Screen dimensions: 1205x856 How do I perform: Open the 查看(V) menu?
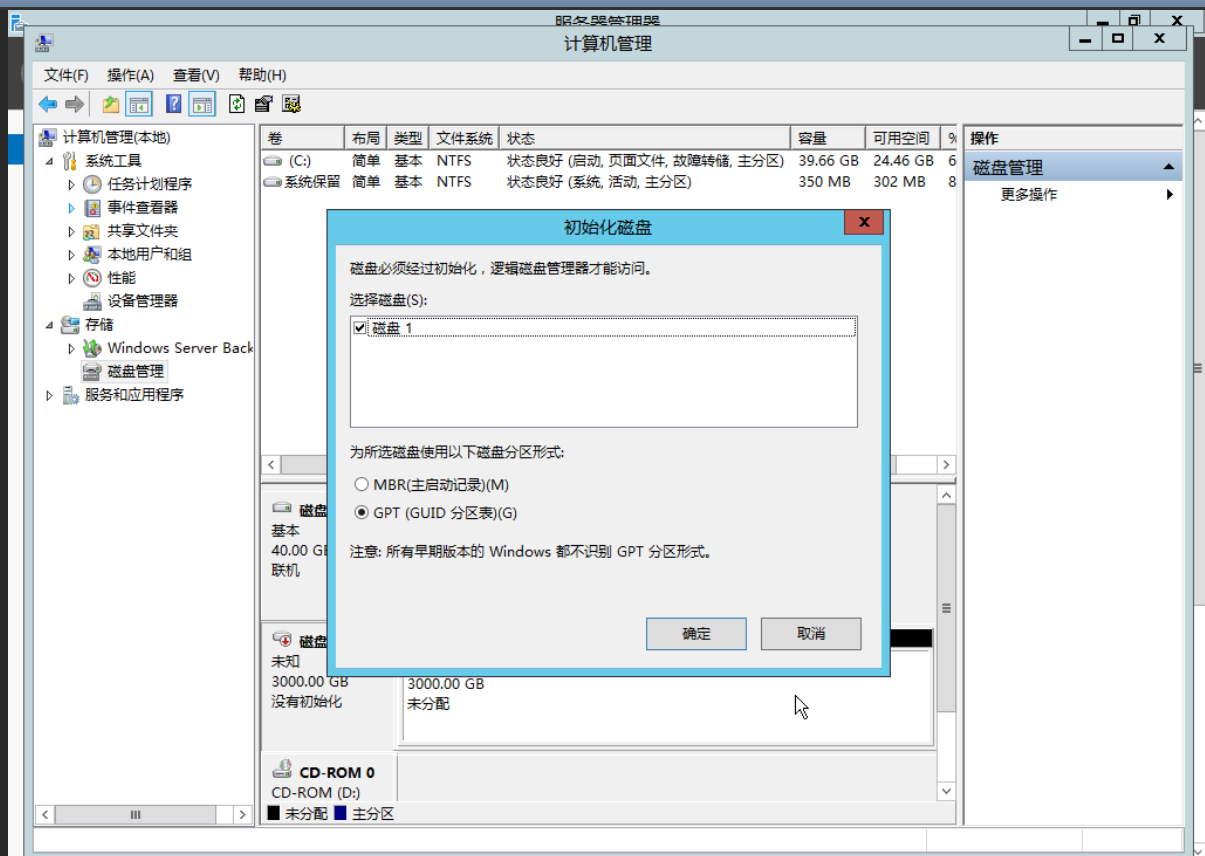point(196,75)
